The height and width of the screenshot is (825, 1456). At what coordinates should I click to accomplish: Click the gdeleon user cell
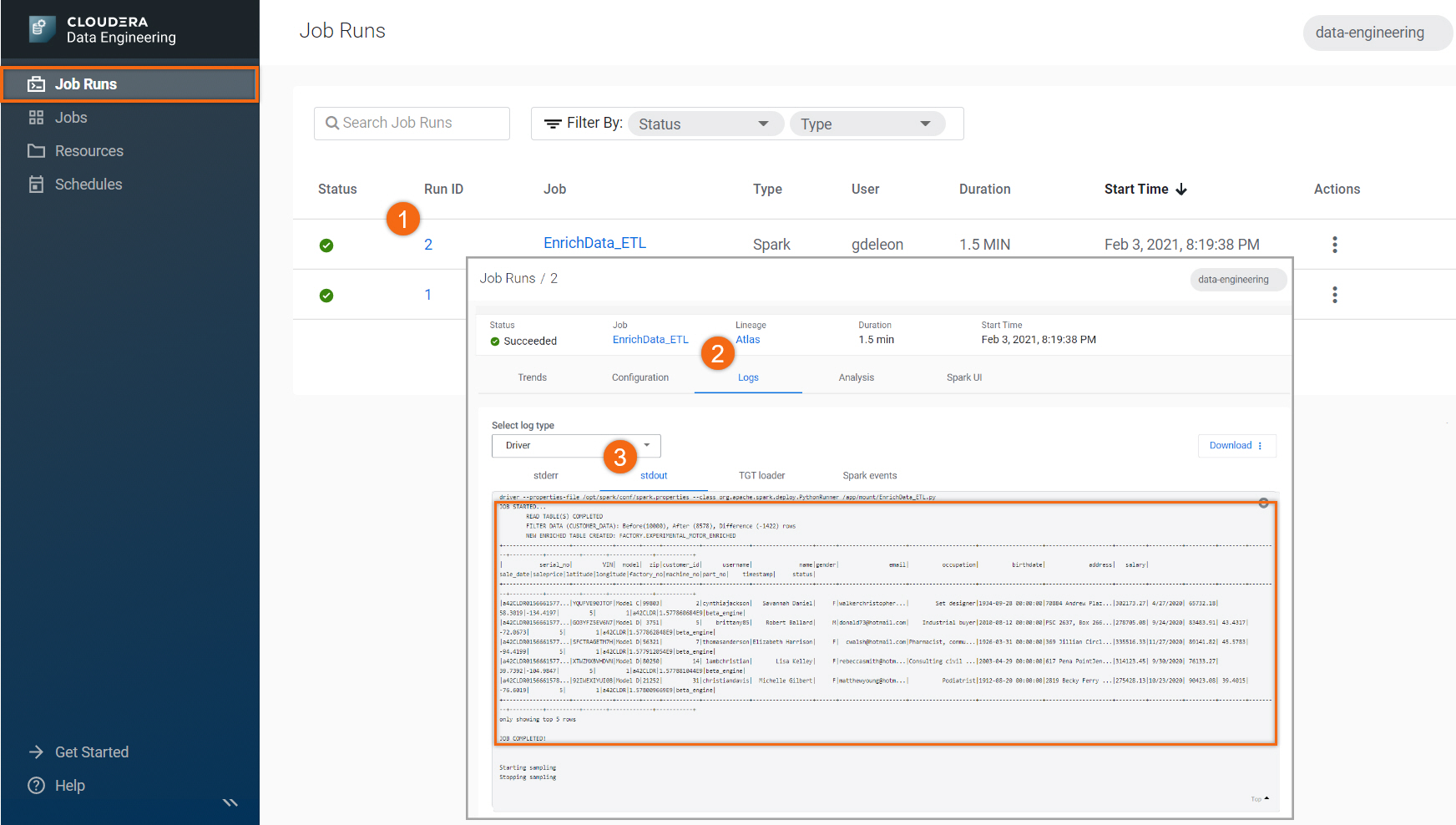tap(877, 245)
